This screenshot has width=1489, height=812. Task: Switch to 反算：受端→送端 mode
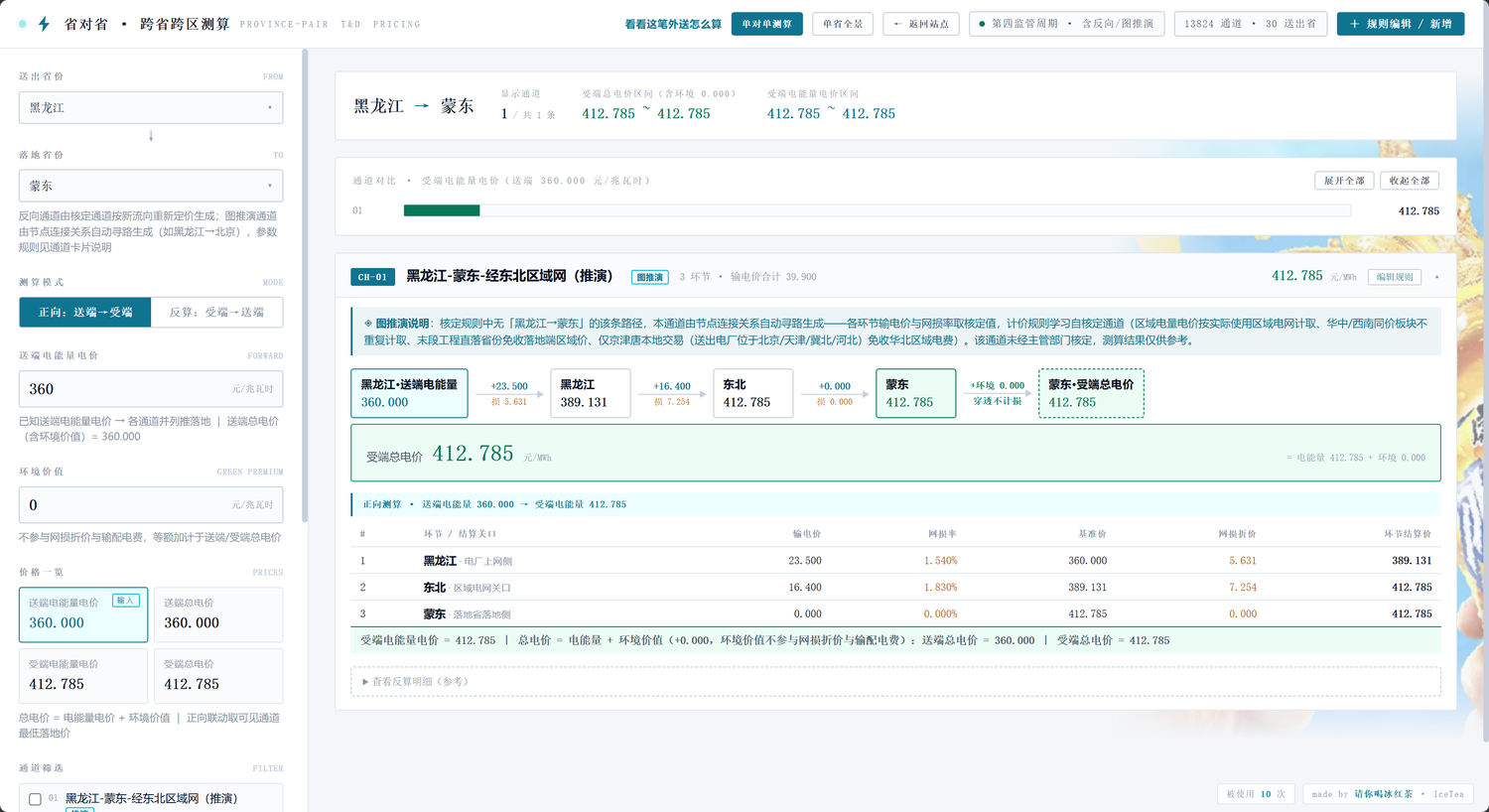[x=216, y=312]
